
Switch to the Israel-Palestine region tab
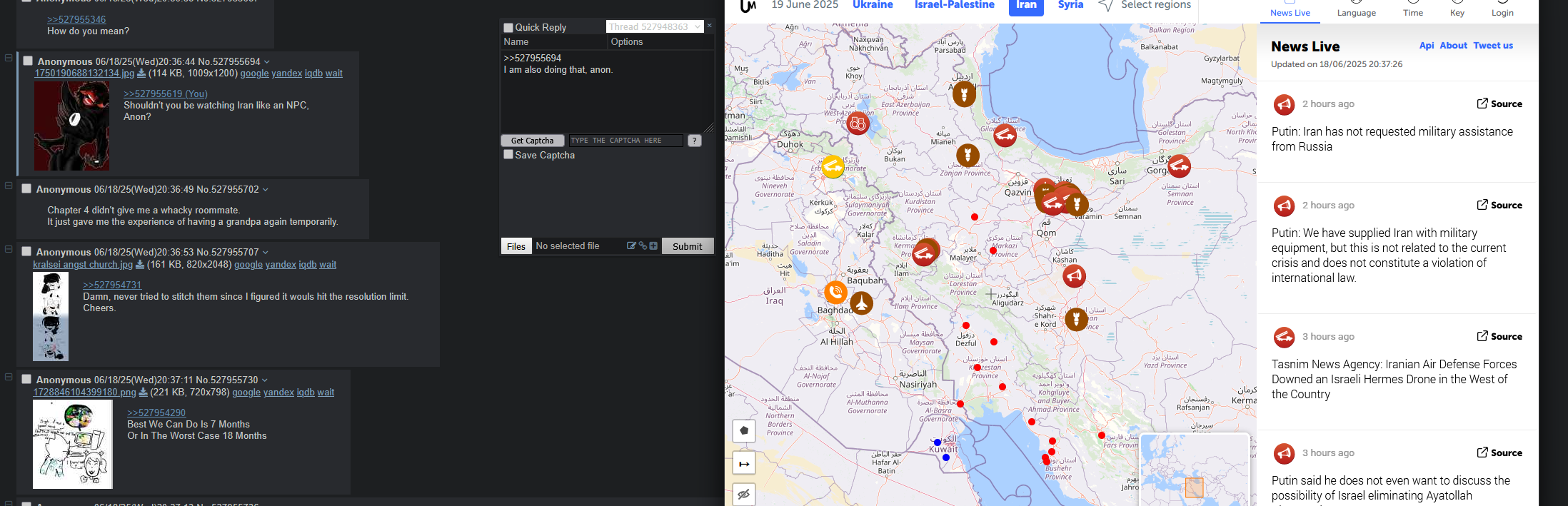955,5
